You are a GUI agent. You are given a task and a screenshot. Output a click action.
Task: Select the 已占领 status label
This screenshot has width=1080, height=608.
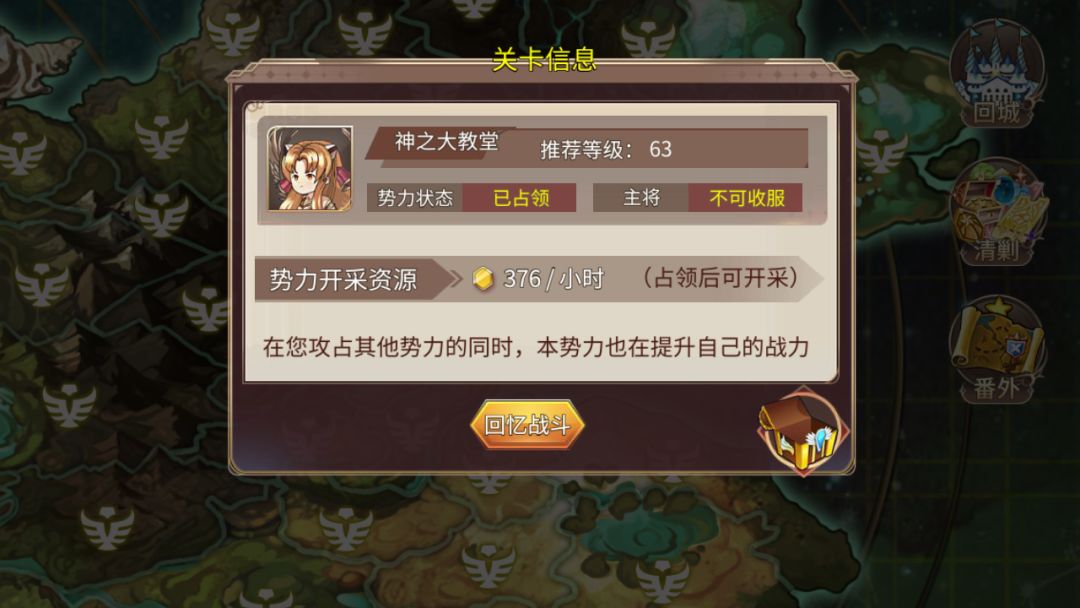tap(520, 198)
